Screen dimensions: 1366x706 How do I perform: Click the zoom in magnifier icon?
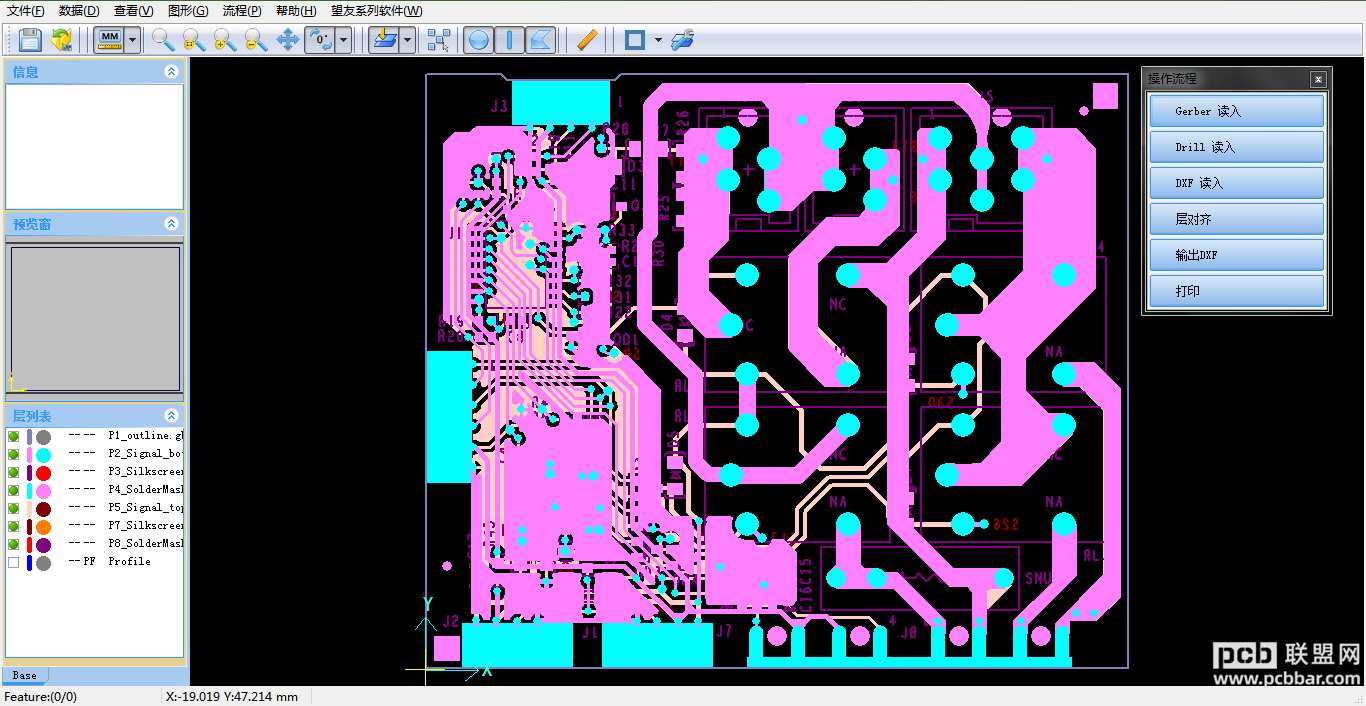click(224, 40)
